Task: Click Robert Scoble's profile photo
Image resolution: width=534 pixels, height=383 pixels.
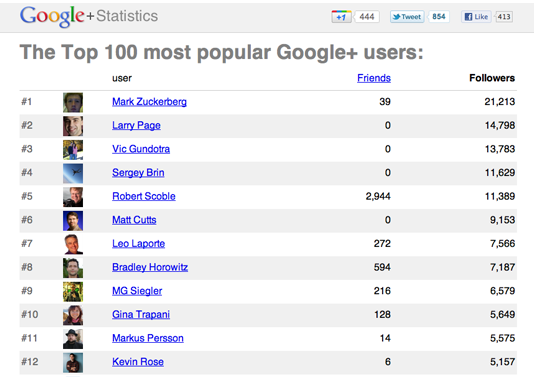Action: point(73,197)
